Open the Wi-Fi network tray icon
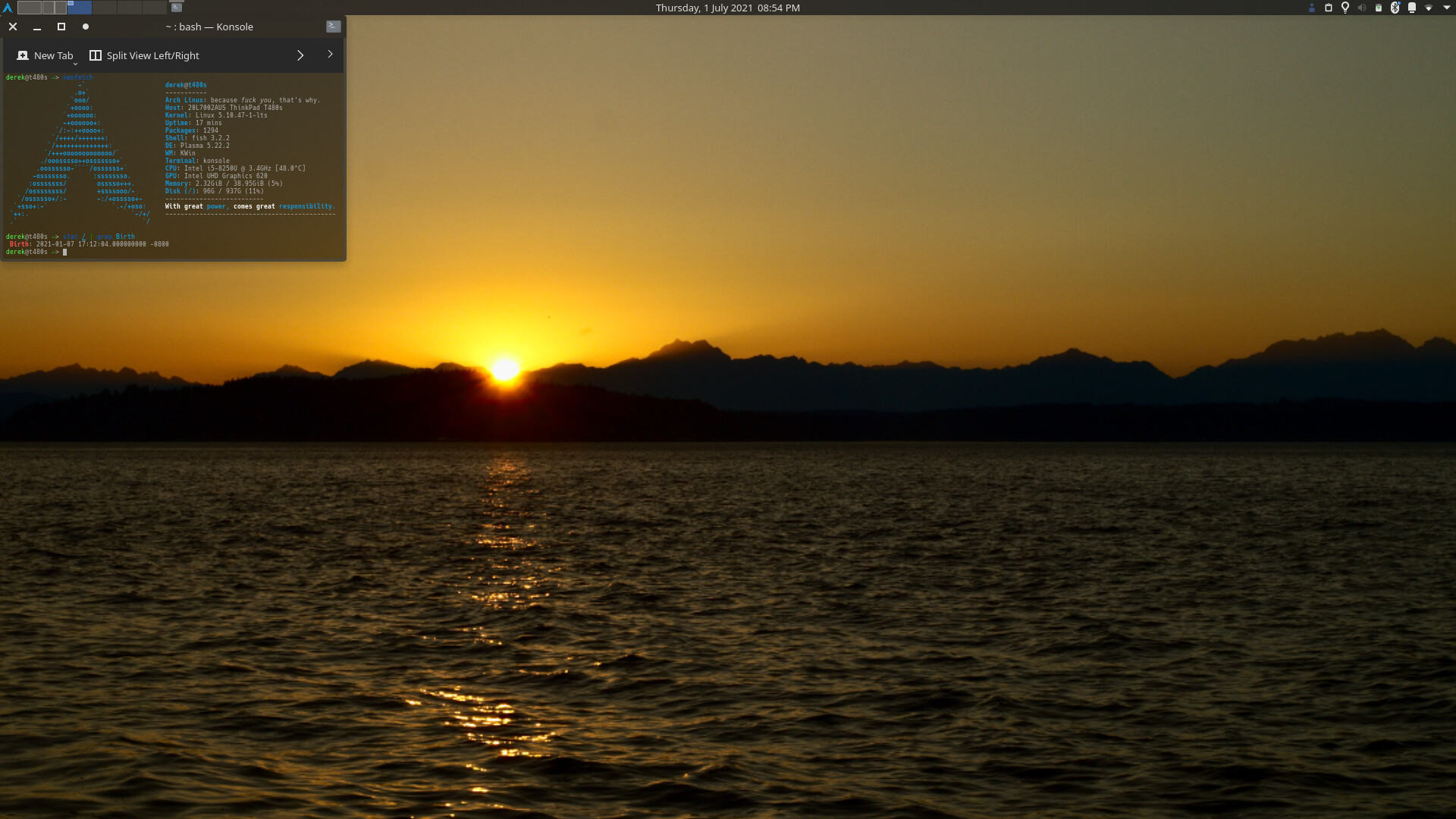The width and height of the screenshot is (1456, 819). click(x=1429, y=8)
